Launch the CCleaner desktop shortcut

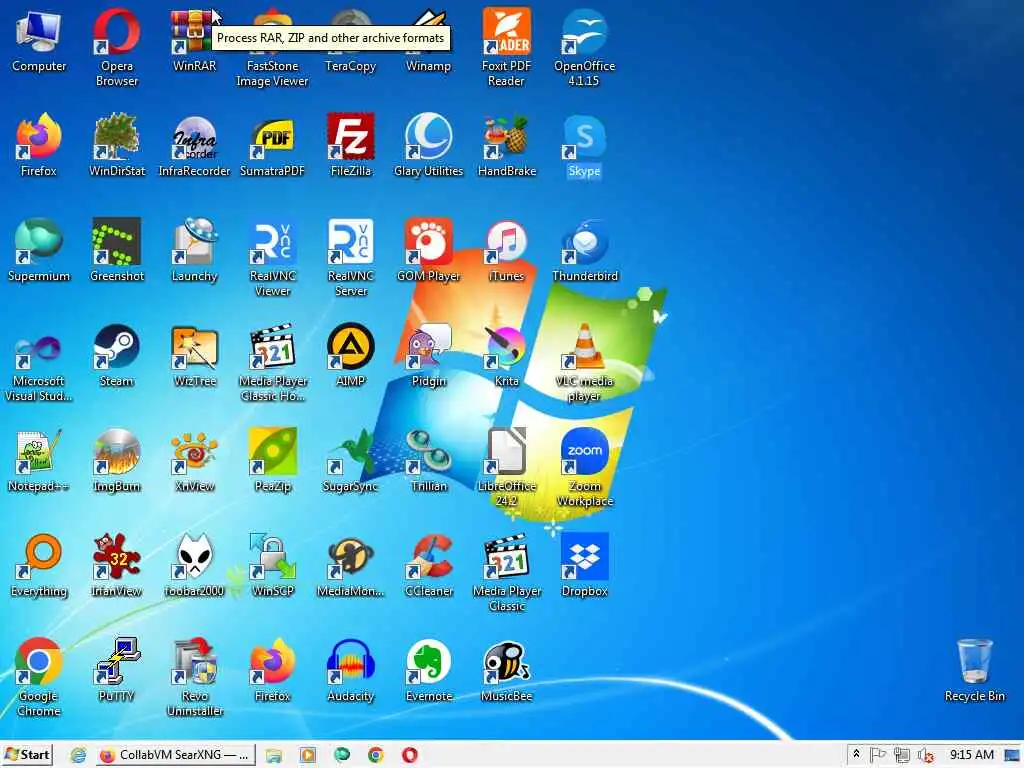[428, 566]
